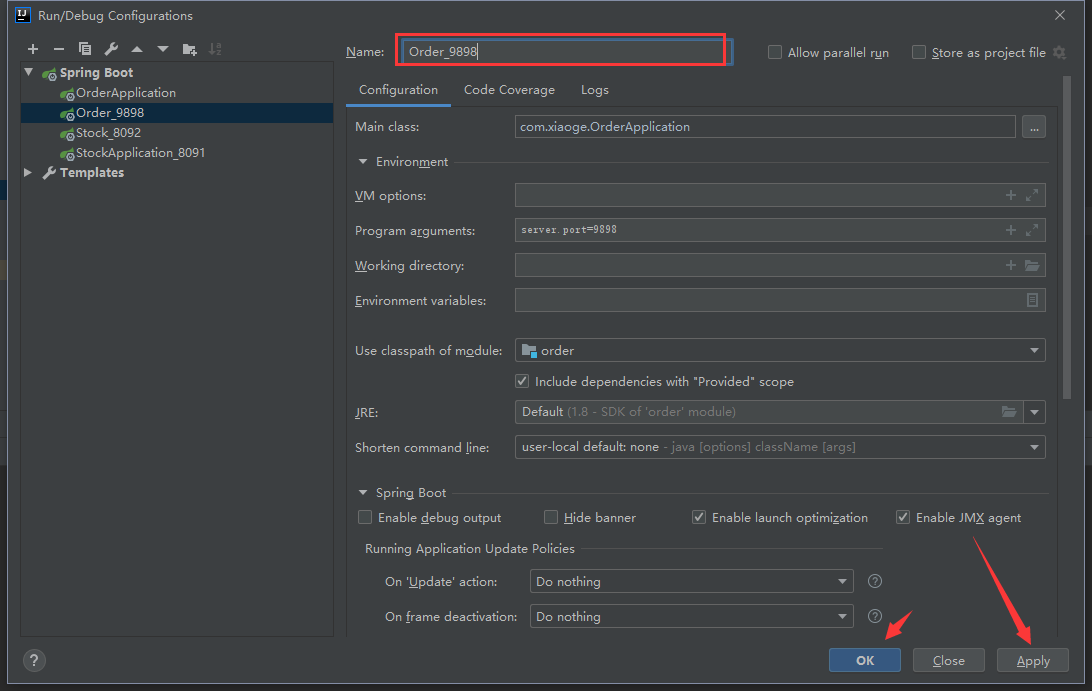This screenshot has height=691, width=1092.
Task: Close the Run/Debug Configurations dialog
Action: click(x=1060, y=15)
